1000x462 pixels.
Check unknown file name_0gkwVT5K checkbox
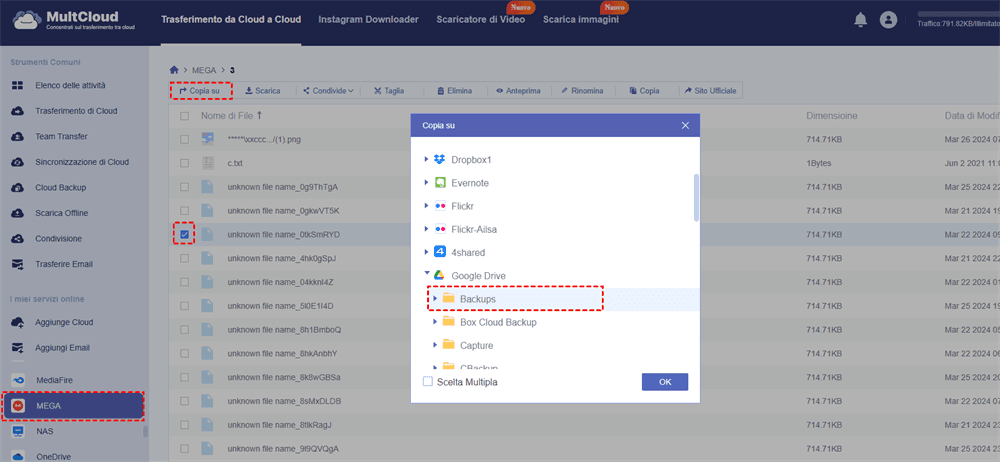click(184, 211)
